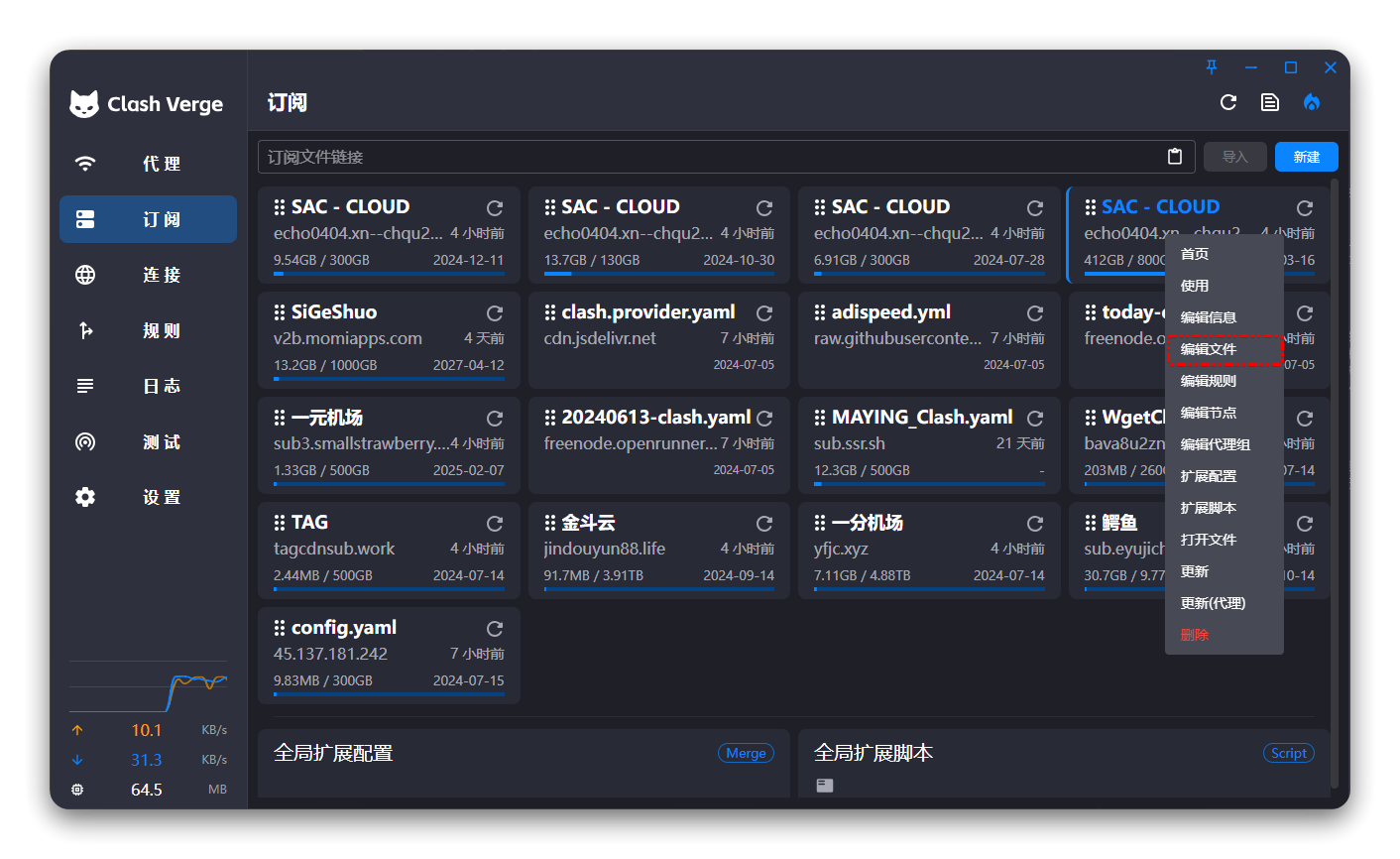Open the Merge global extend config
The width and height of the screenshot is (1400, 859).
[746, 753]
